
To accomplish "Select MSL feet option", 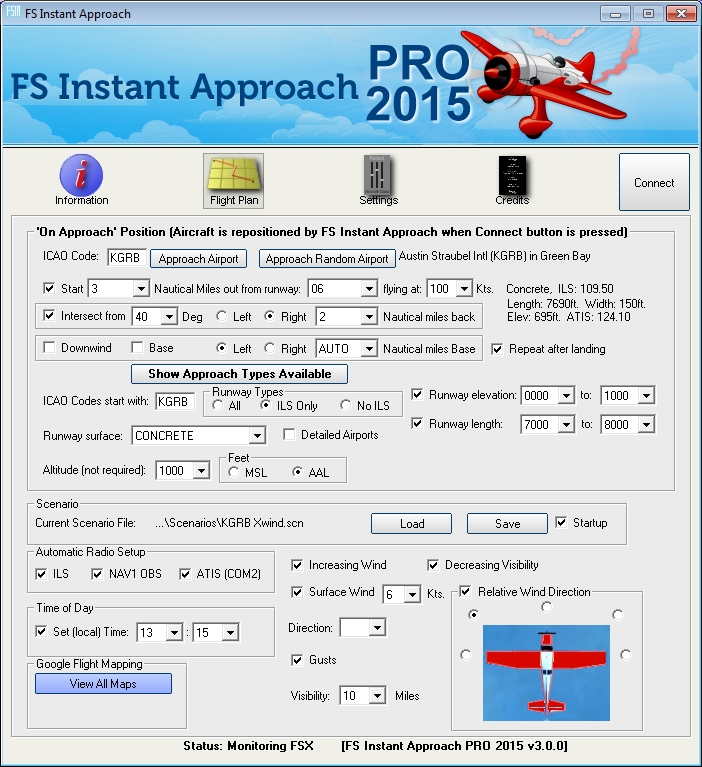I will coord(233,472).
